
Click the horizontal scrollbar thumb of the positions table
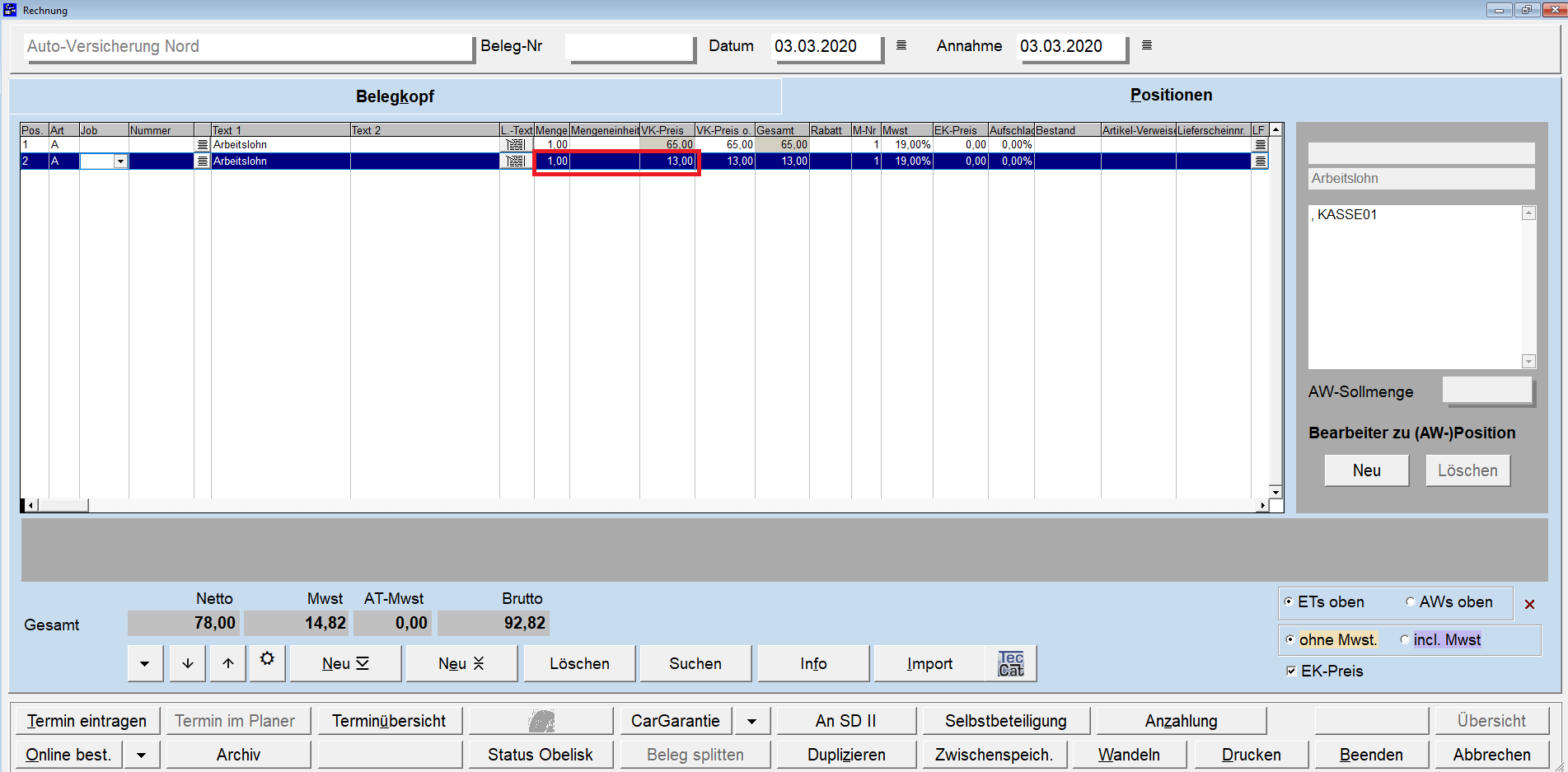[63, 505]
